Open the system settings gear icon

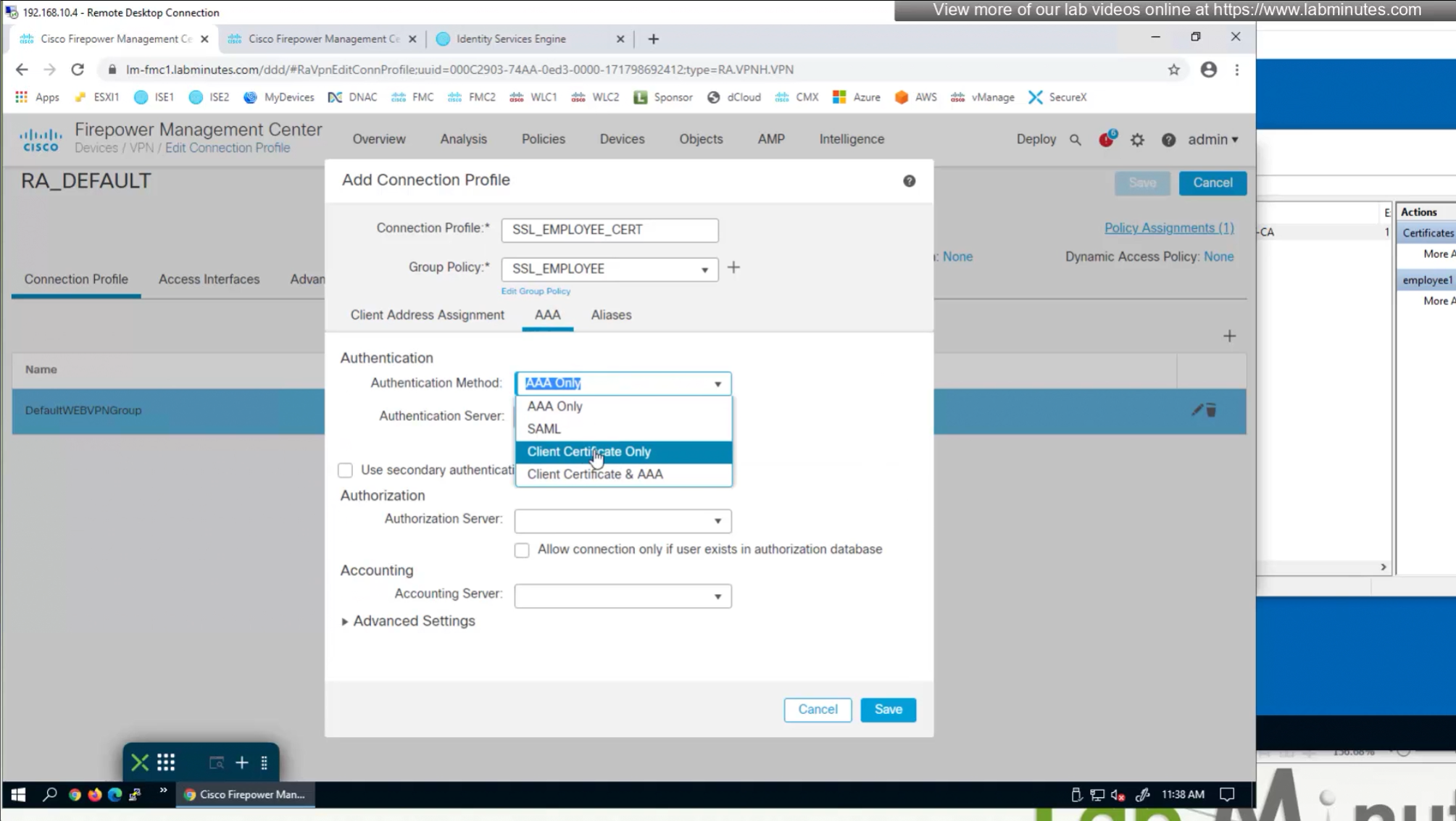pyautogui.click(x=1137, y=140)
